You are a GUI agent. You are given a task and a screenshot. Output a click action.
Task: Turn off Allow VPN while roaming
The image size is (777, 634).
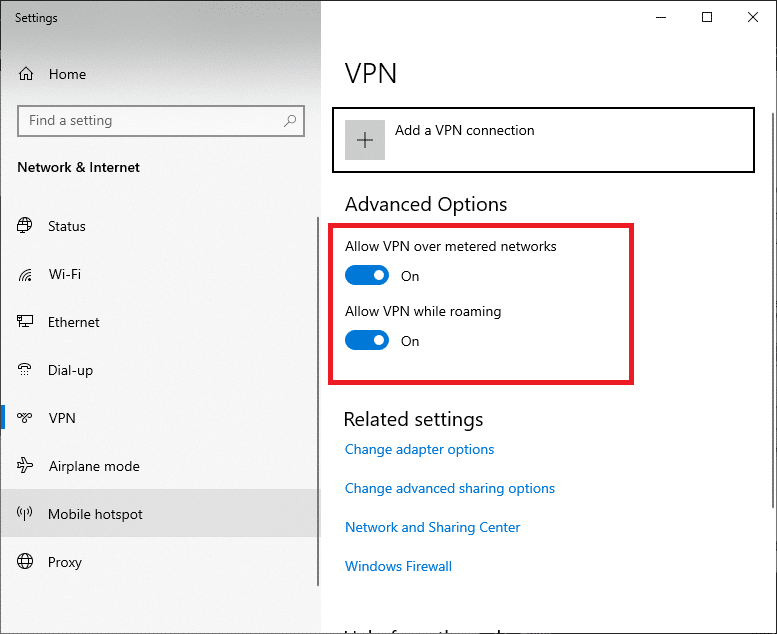pos(367,340)
